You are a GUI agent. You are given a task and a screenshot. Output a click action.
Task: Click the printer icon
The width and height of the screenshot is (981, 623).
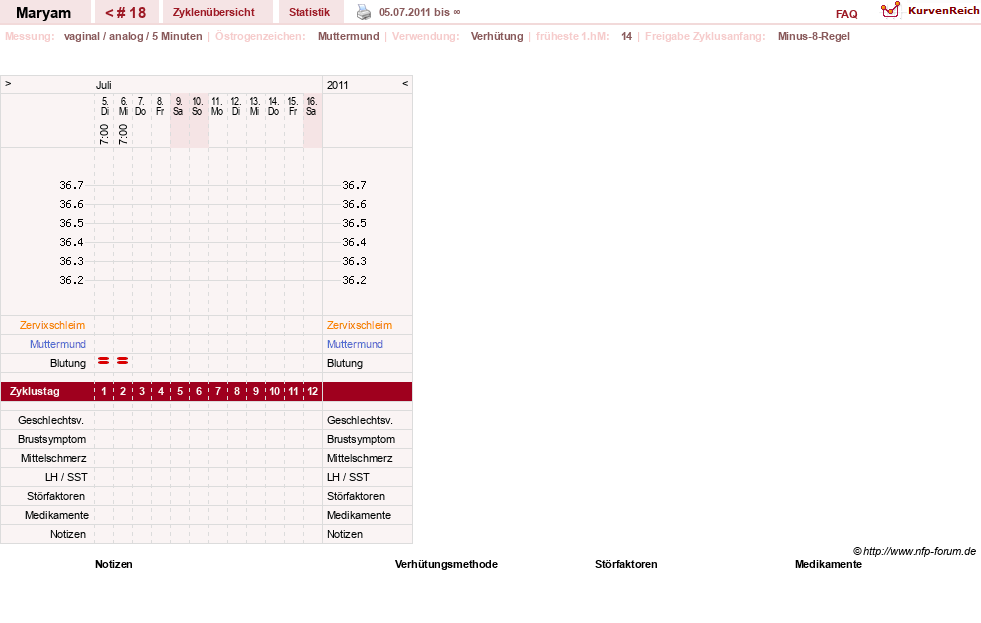click(x=363, y=12)
